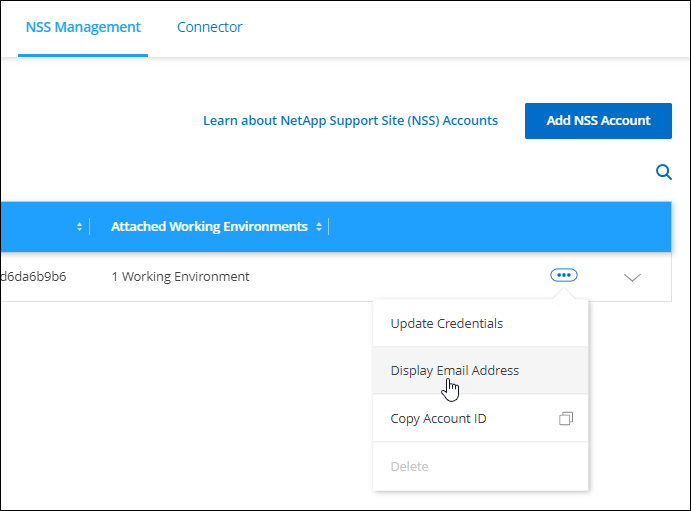Select the NSS Management tab
The width and height of the screenshot is (691, 511).
coord(83,27)
